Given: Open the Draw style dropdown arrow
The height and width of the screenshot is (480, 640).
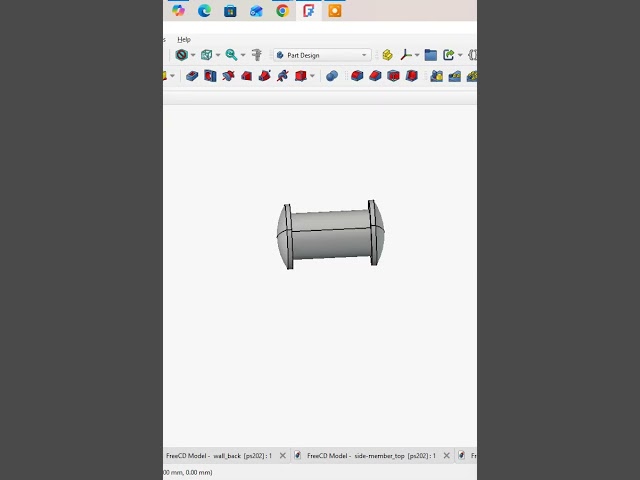Looking at the screenshot, I should tap(193, 55).
